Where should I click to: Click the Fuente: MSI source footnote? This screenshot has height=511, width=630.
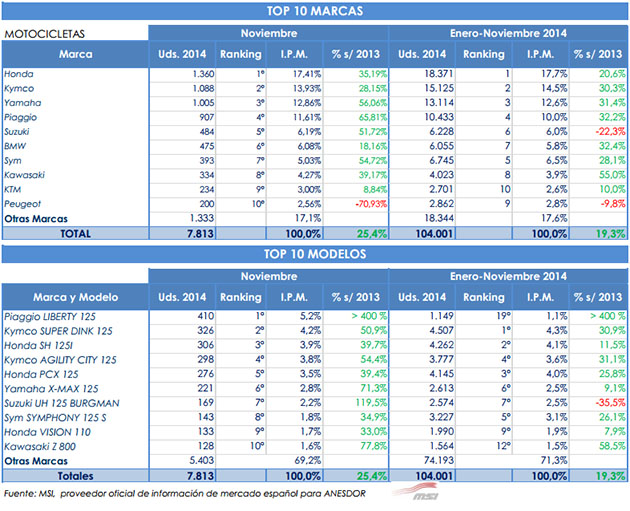point(185,493)
